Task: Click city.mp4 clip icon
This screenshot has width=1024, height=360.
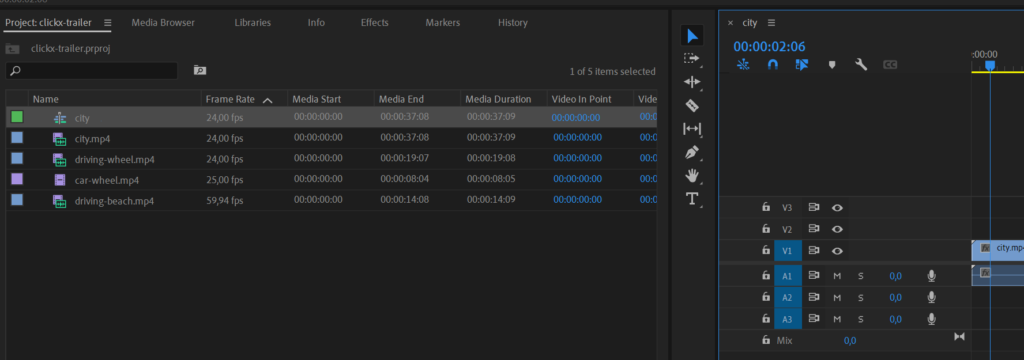Action: tap(59, 139)
